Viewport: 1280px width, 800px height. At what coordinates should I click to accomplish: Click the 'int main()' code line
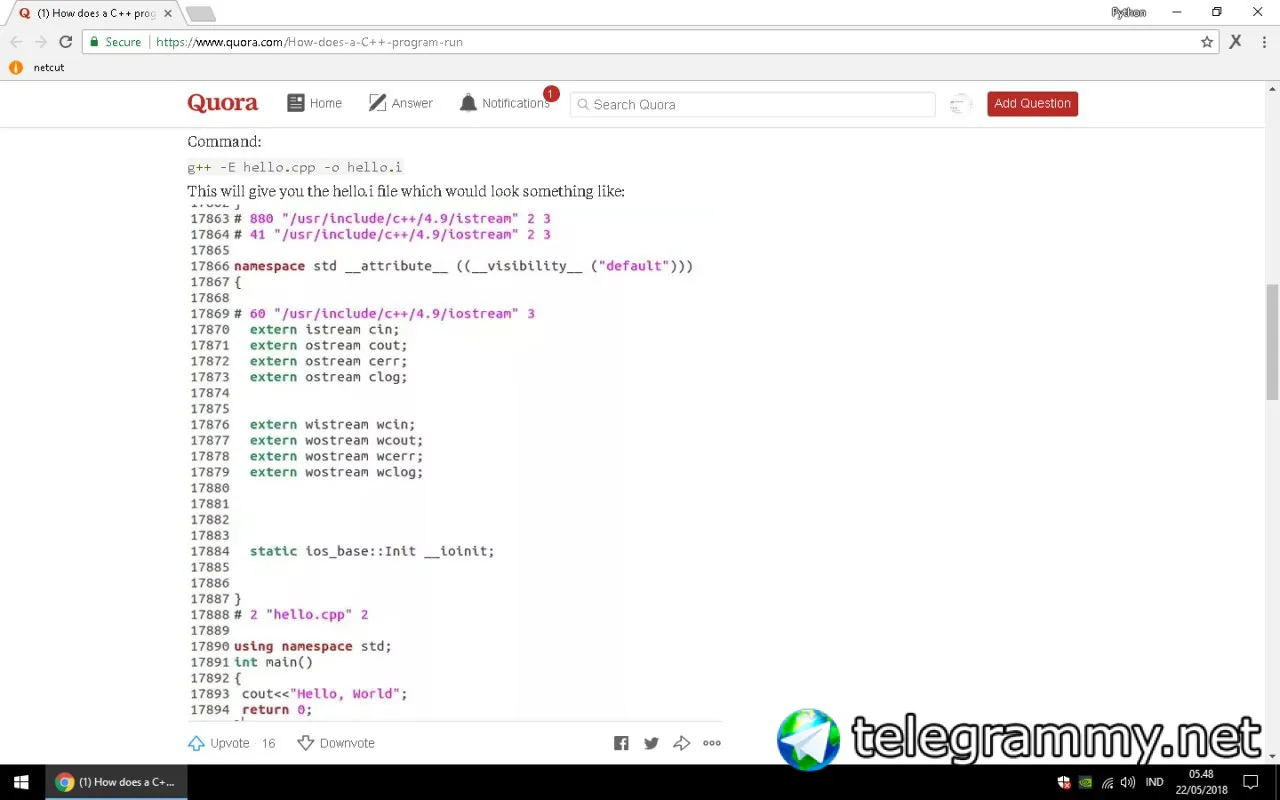pyautogui.click(x=273, y=662)
